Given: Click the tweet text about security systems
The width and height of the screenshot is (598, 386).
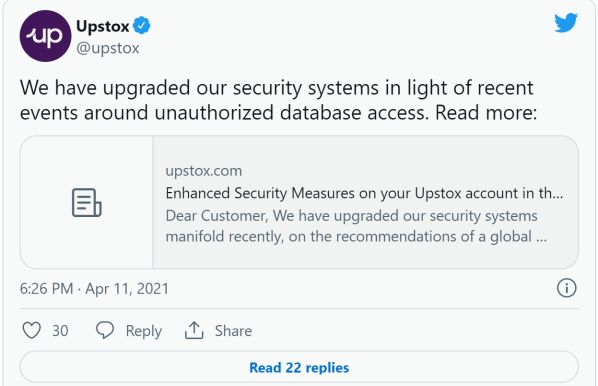Looking at the screenshot, I should coord(278,100).
